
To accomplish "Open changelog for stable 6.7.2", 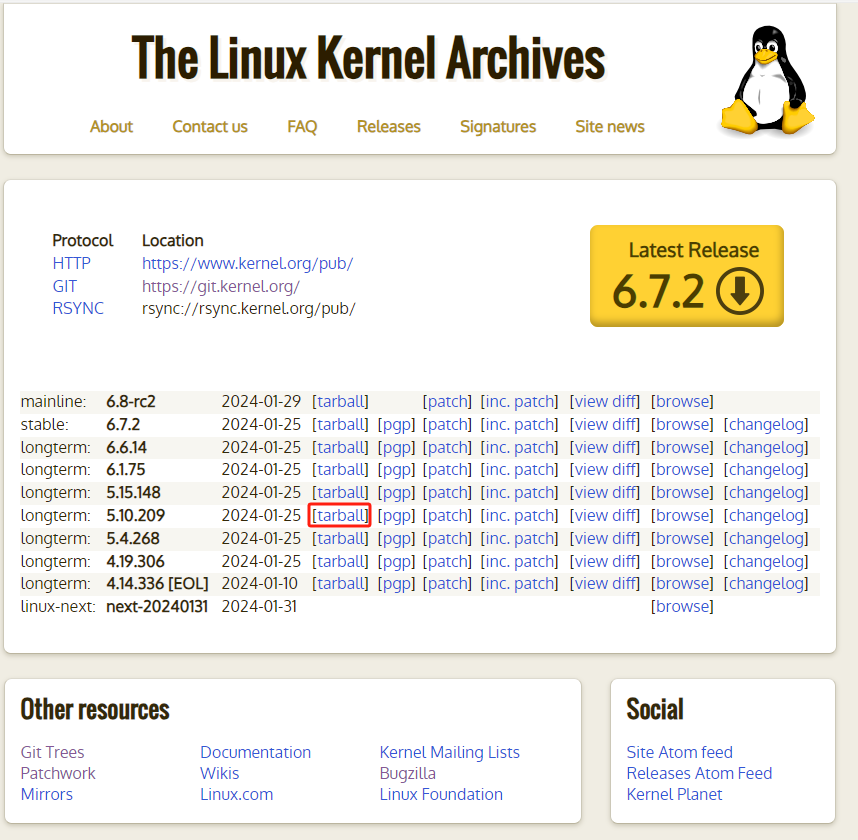I will [x=766, y=425].
